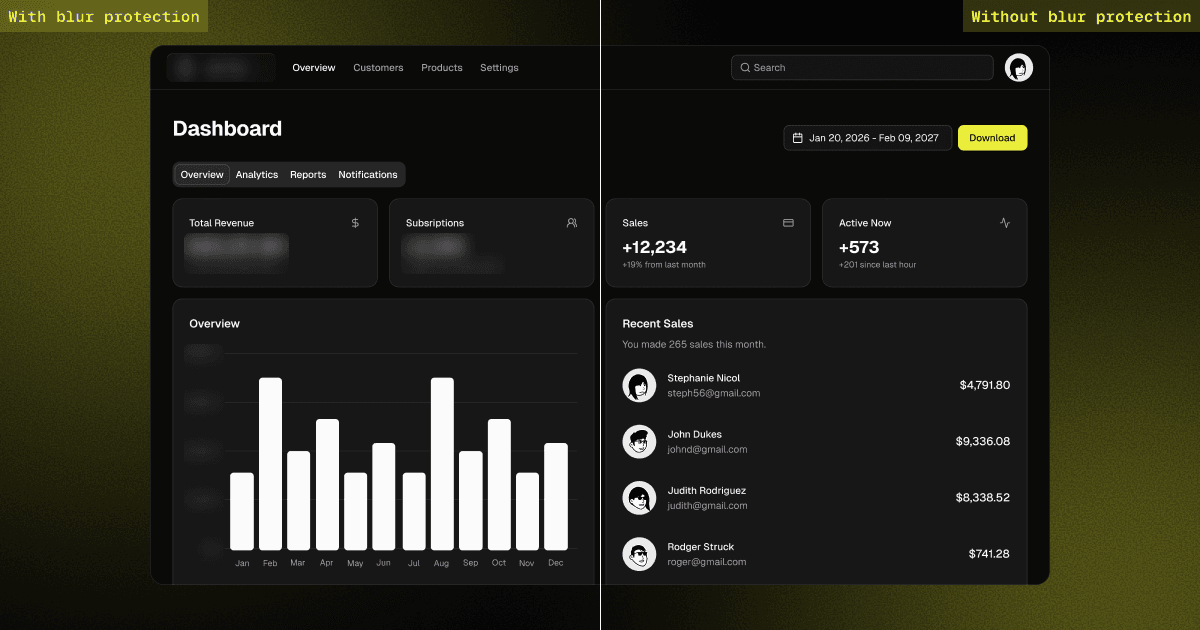The height and width of the screenshot is (630, 1200).
Task: Open the user profile avatar
Action: (x=1019, y=68)
